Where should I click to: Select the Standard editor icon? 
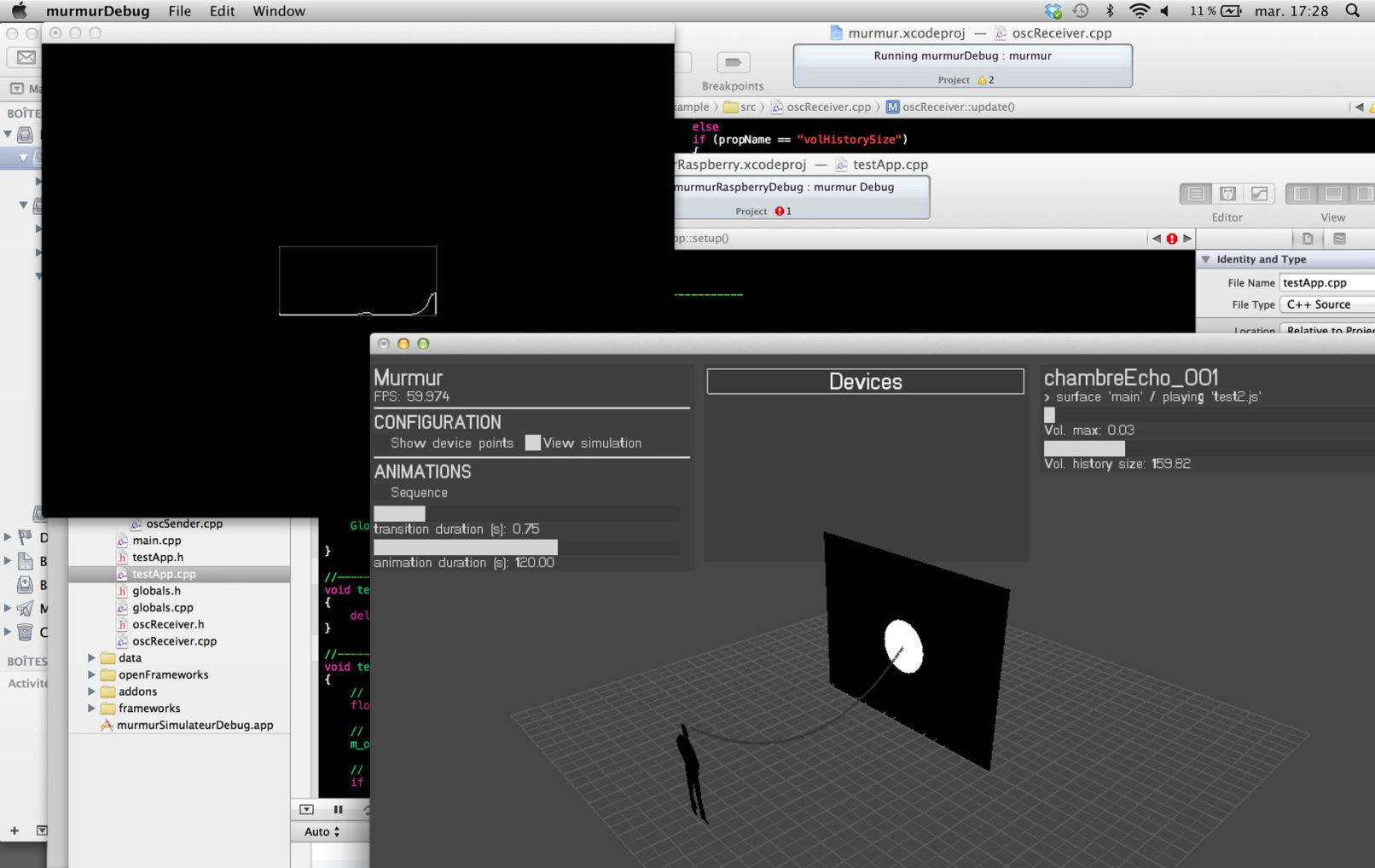point(1196,194)
